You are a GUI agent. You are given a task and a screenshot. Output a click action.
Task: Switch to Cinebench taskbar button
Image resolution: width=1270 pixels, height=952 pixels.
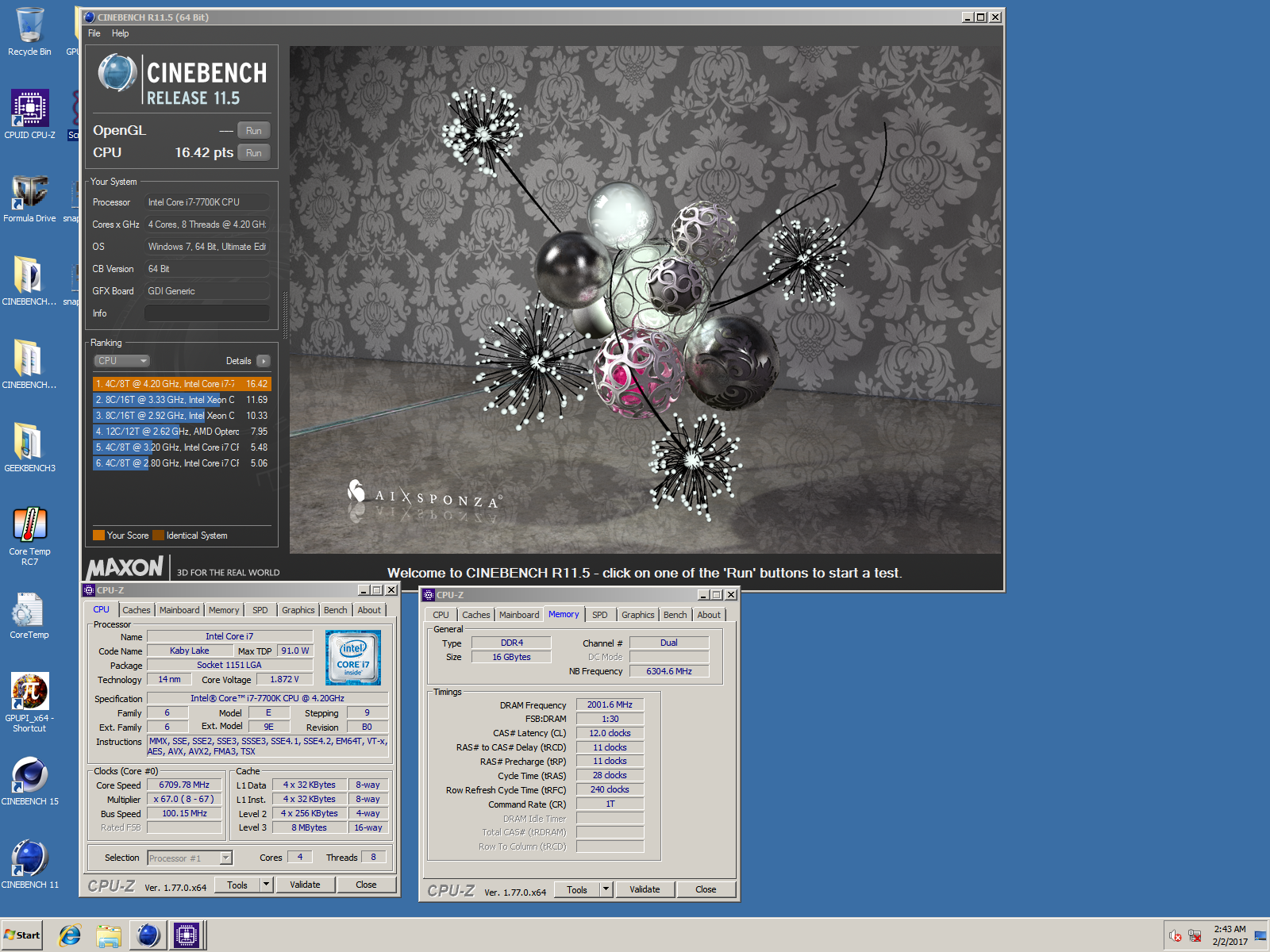tap(148, 935)
